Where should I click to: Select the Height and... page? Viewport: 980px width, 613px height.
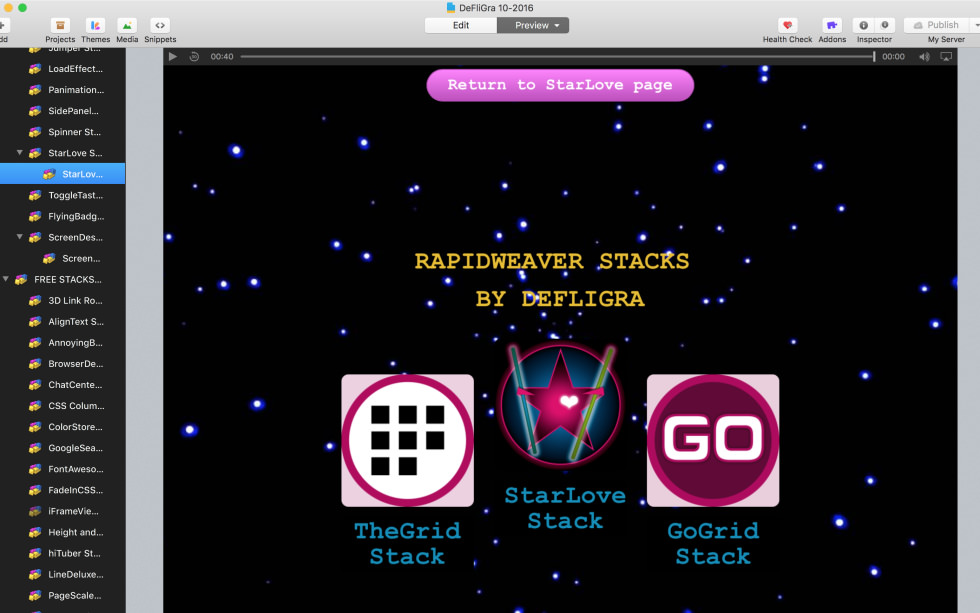(62, 532)
